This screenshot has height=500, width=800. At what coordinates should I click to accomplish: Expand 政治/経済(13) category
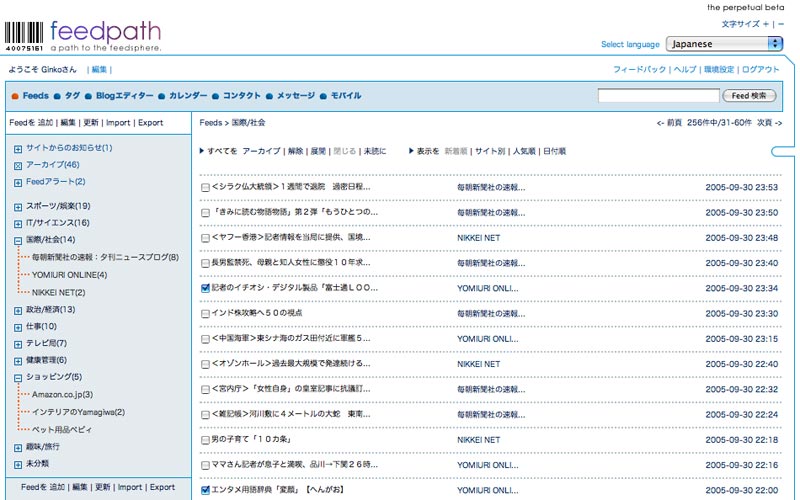[18, 311]
